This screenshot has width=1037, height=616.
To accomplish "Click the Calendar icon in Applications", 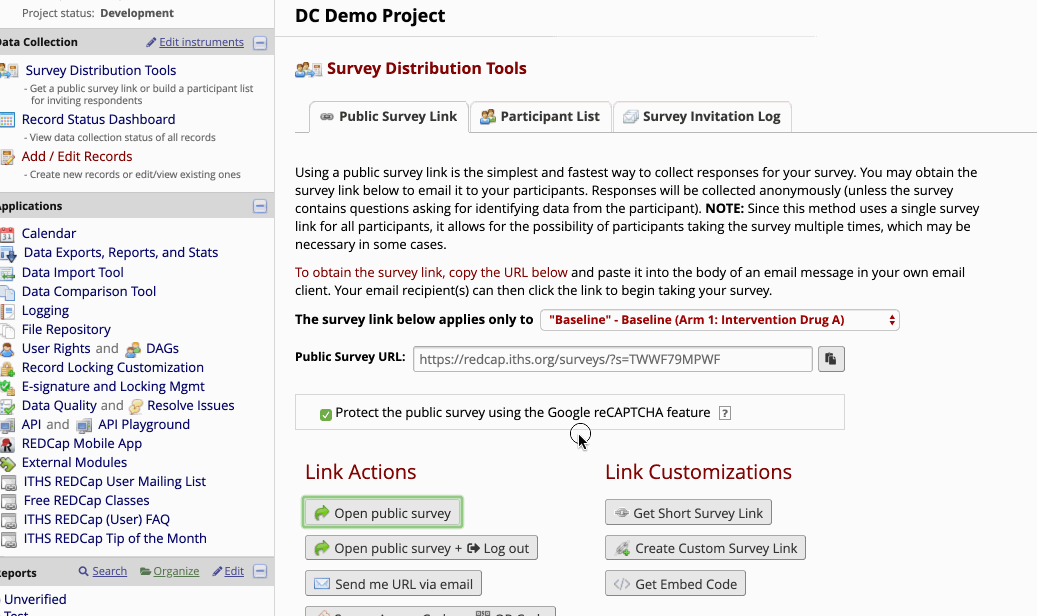I will 7,234.
